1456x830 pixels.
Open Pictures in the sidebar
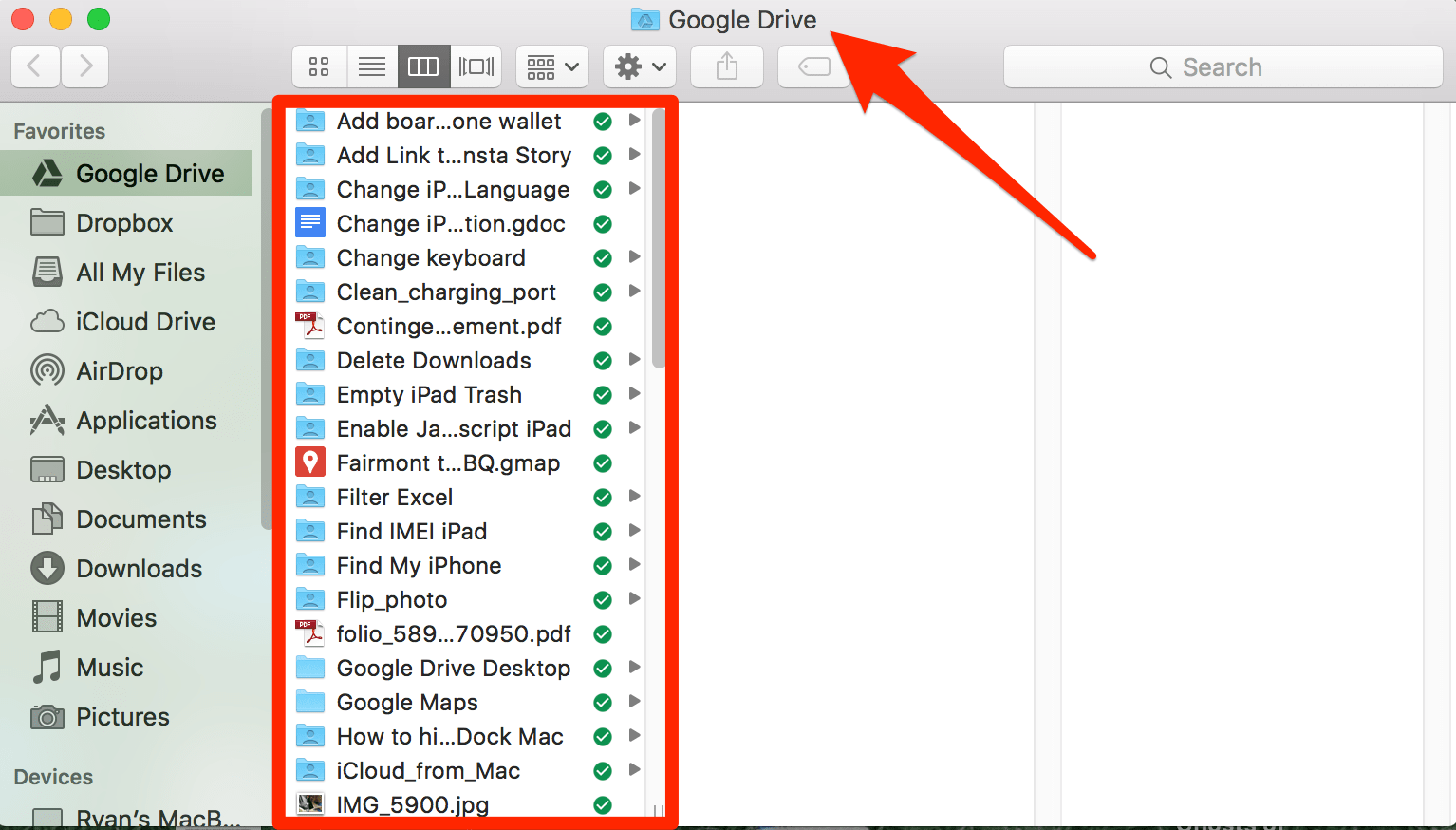(126, 717)
